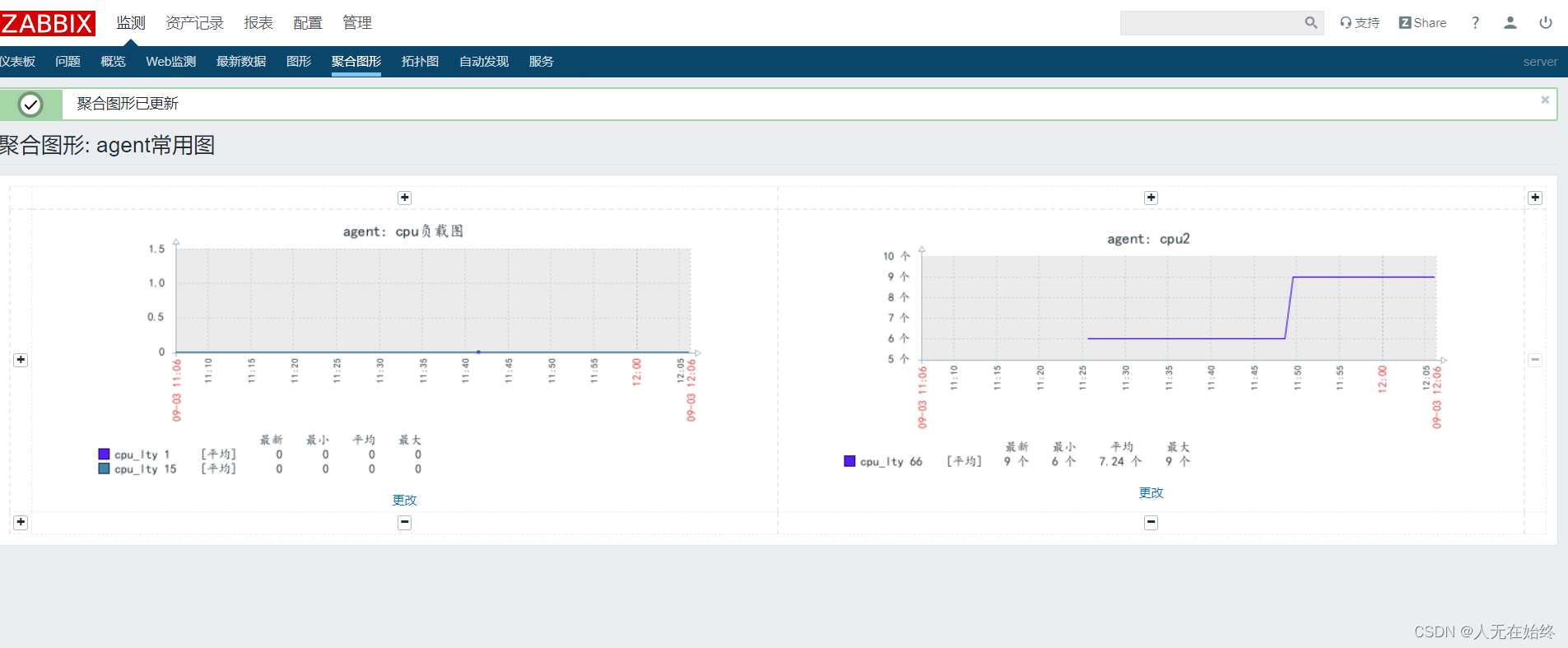This screenshot has width=1568, height=648.
Task: Open the user profile icon
Action: pyautogui.click(x=1510, y=23)
